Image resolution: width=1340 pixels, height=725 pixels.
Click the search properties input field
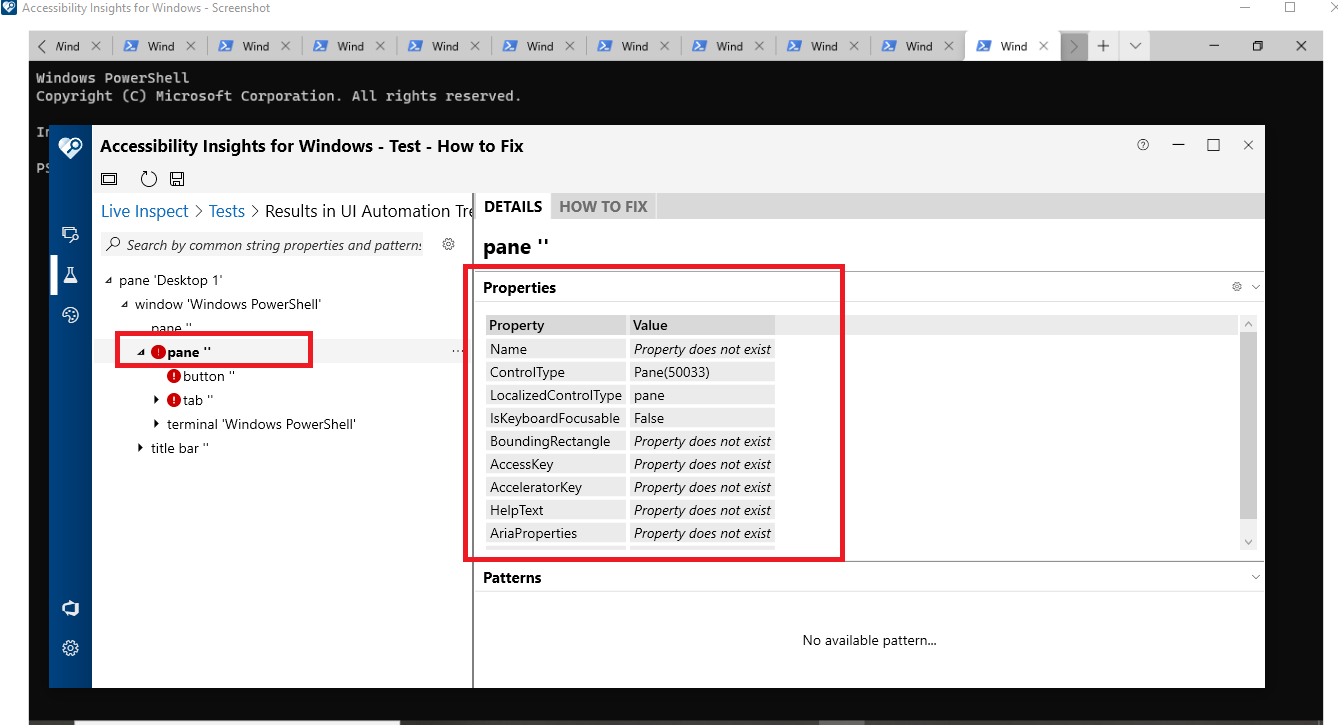270,244
